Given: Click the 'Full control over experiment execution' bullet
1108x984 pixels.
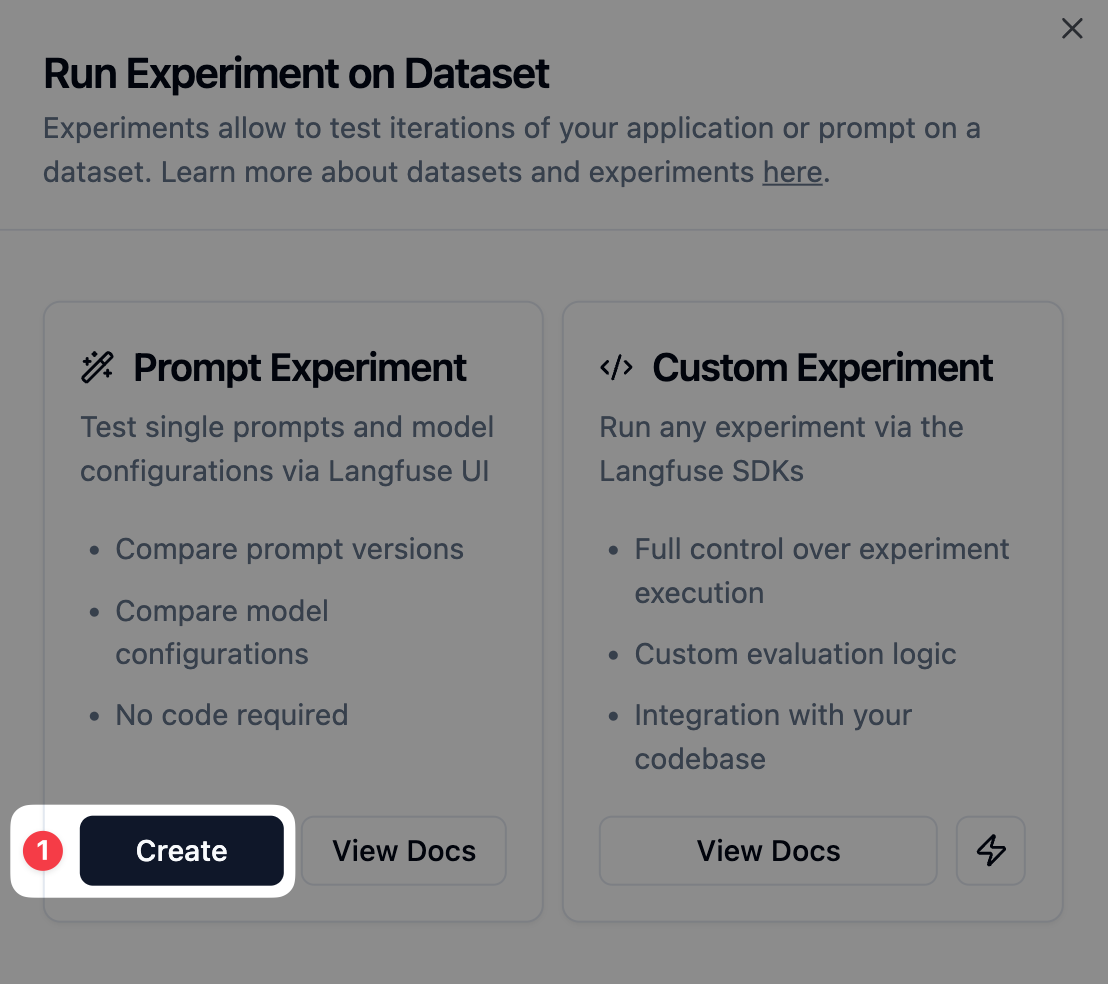Looking at the screenshot, I should 822,570.
